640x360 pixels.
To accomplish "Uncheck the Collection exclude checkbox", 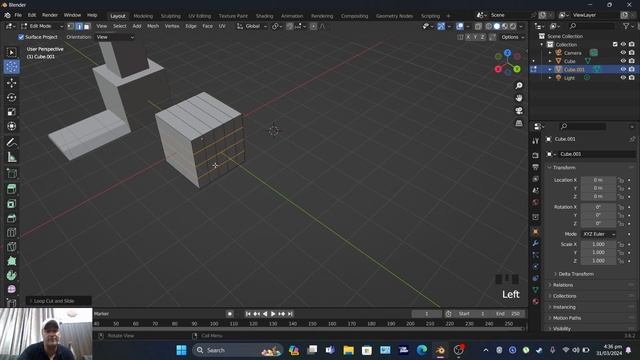I will pos(615,44).
